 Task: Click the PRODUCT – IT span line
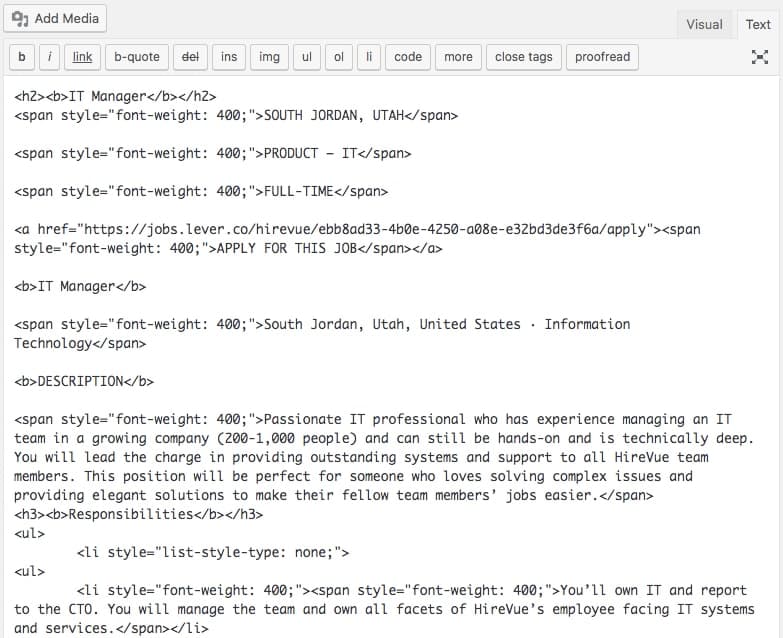point(213,153)
